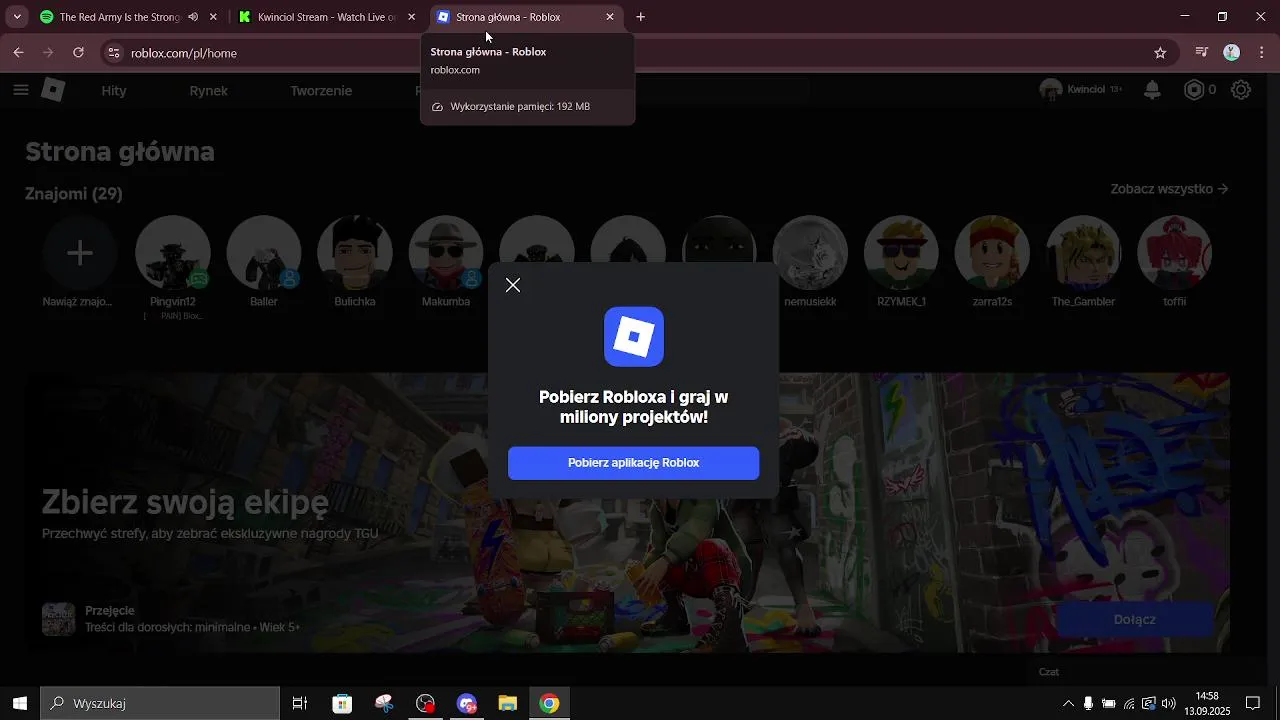Viewport: 1280px width, 720px height.
Task: Open the volume control in system tray
Action: (x=1168, y=703)
